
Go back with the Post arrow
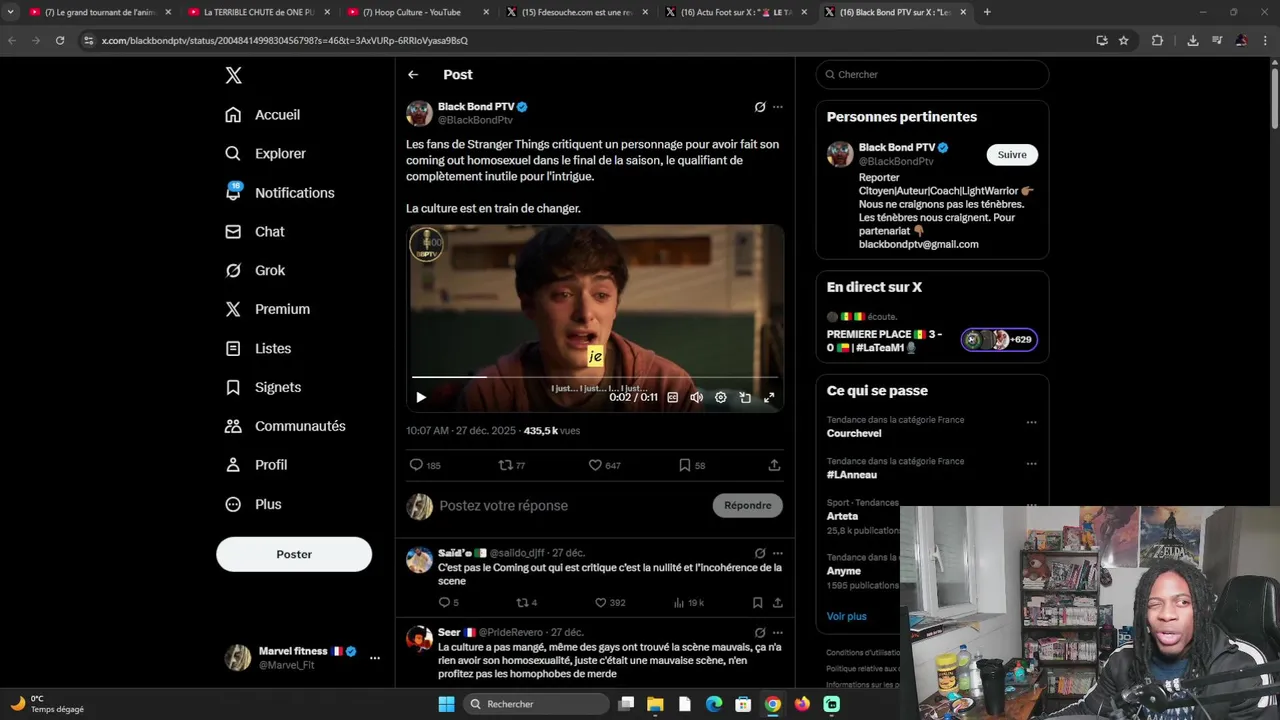coord(413,75)
